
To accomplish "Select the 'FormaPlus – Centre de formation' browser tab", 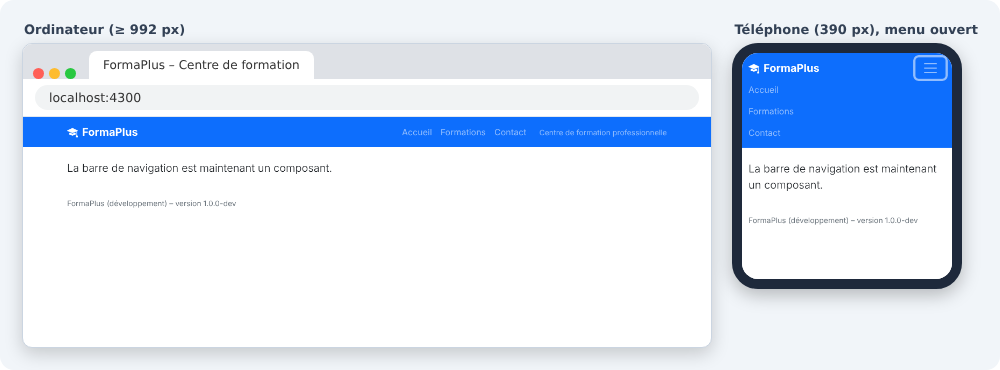I will pyautogui.click(x=202, y=65).
